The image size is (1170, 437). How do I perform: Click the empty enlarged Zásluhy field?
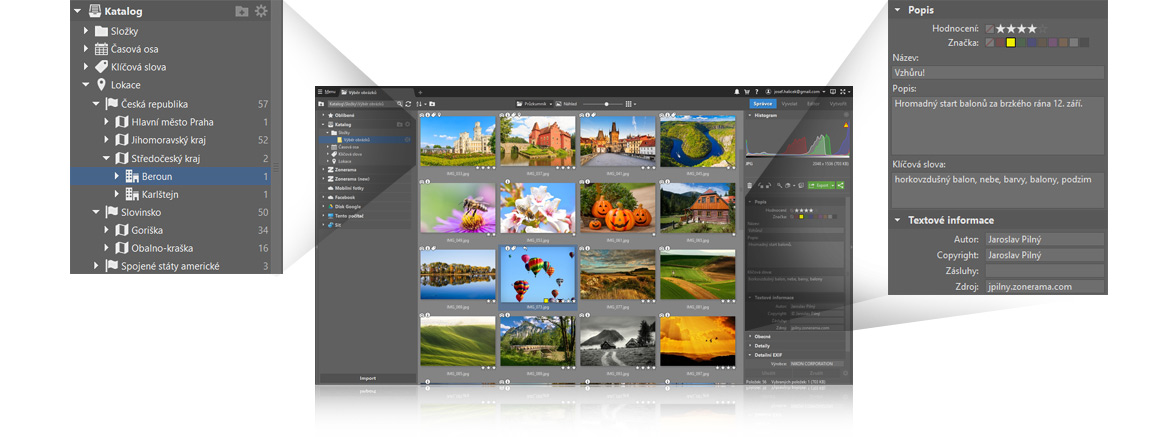click(x=1044, y=271)
